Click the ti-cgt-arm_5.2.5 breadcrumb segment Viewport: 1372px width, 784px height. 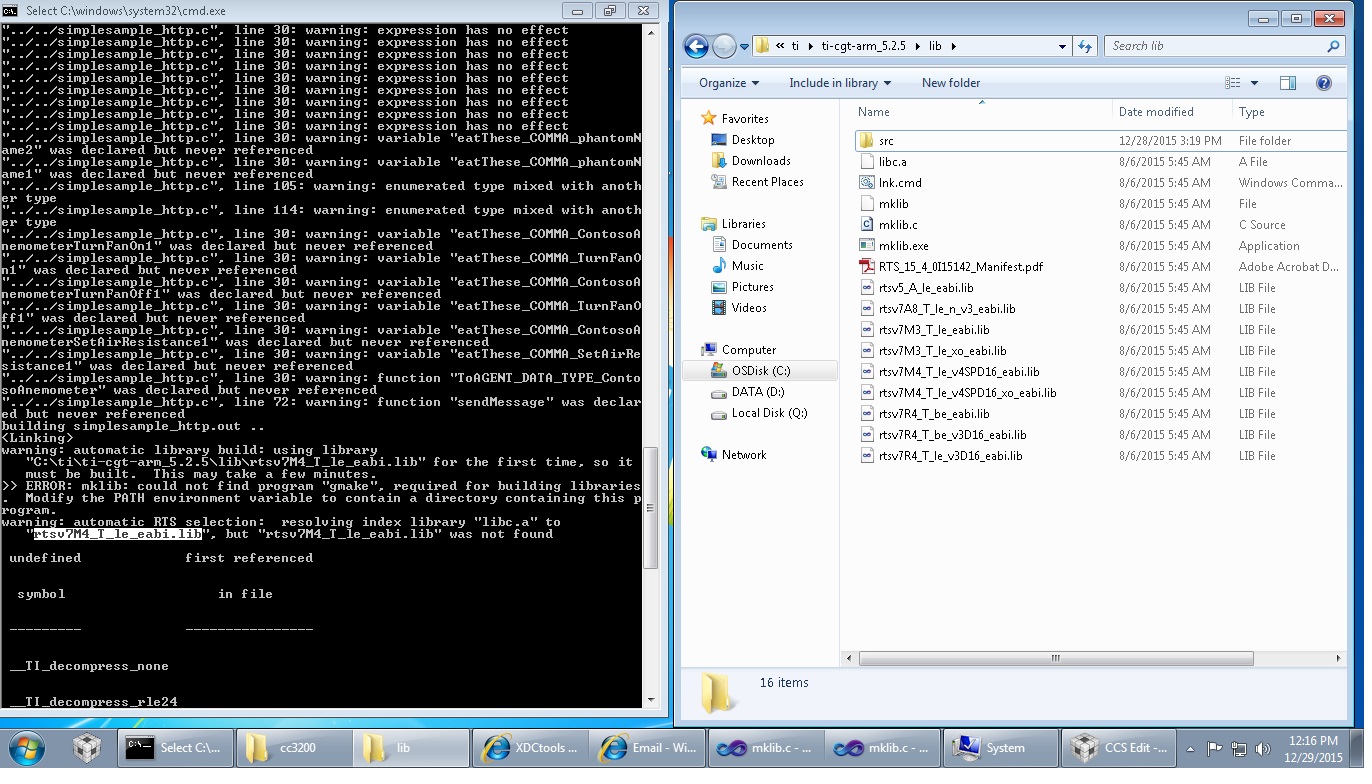[864, 46]
